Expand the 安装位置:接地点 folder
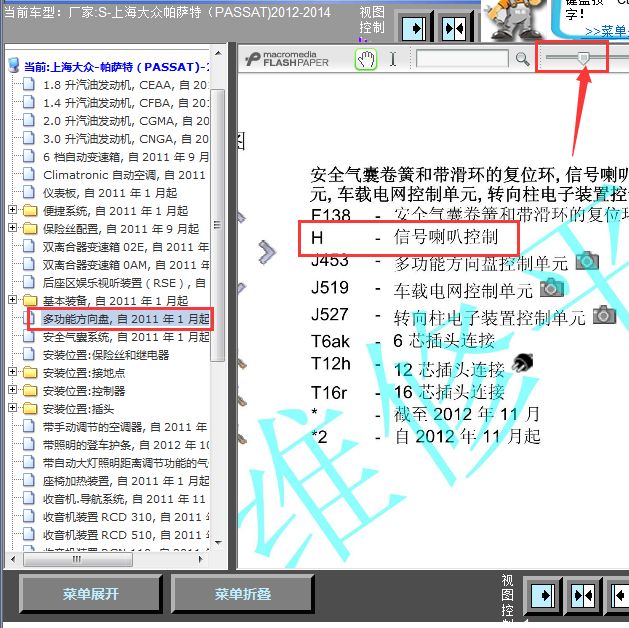The image size is (629, 628). tap(12, 372)
